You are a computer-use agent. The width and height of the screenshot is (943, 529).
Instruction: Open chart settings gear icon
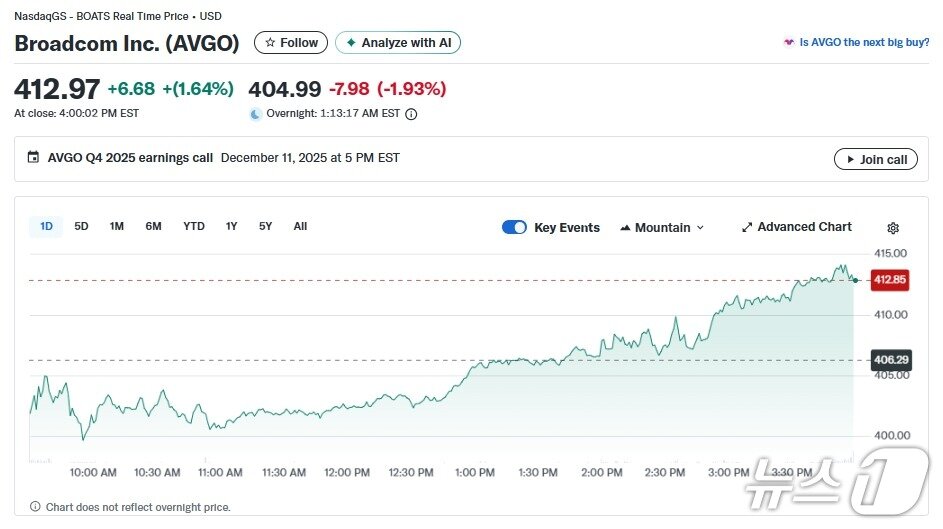click(893, 228)
